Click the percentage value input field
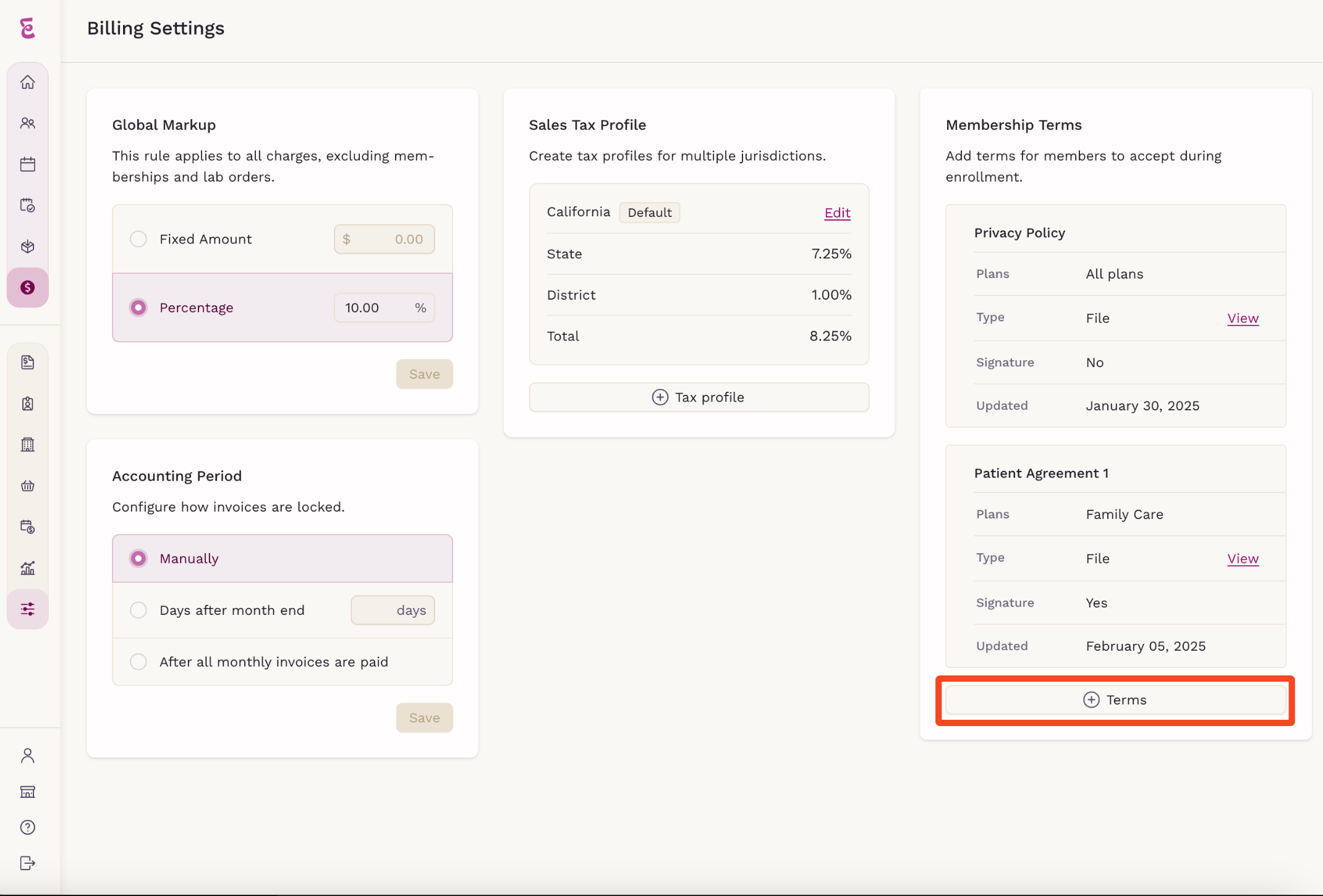This screenshot has width=1323, height=896. [384, 308]
